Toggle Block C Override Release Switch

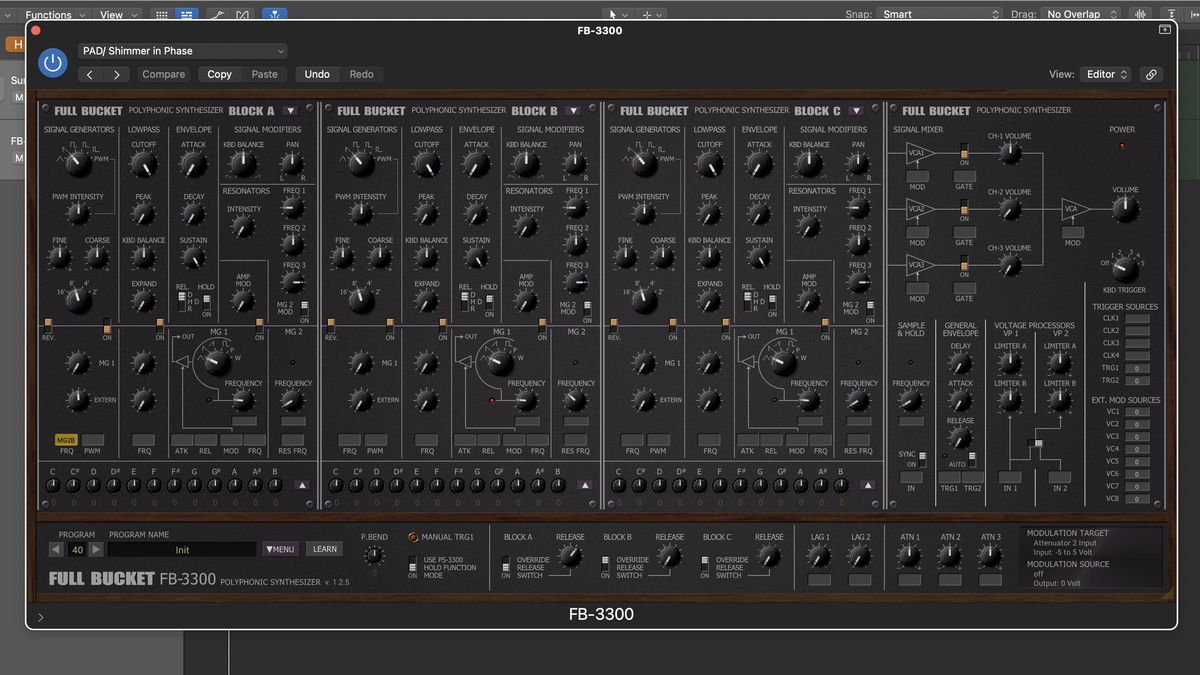click(705, 565)
